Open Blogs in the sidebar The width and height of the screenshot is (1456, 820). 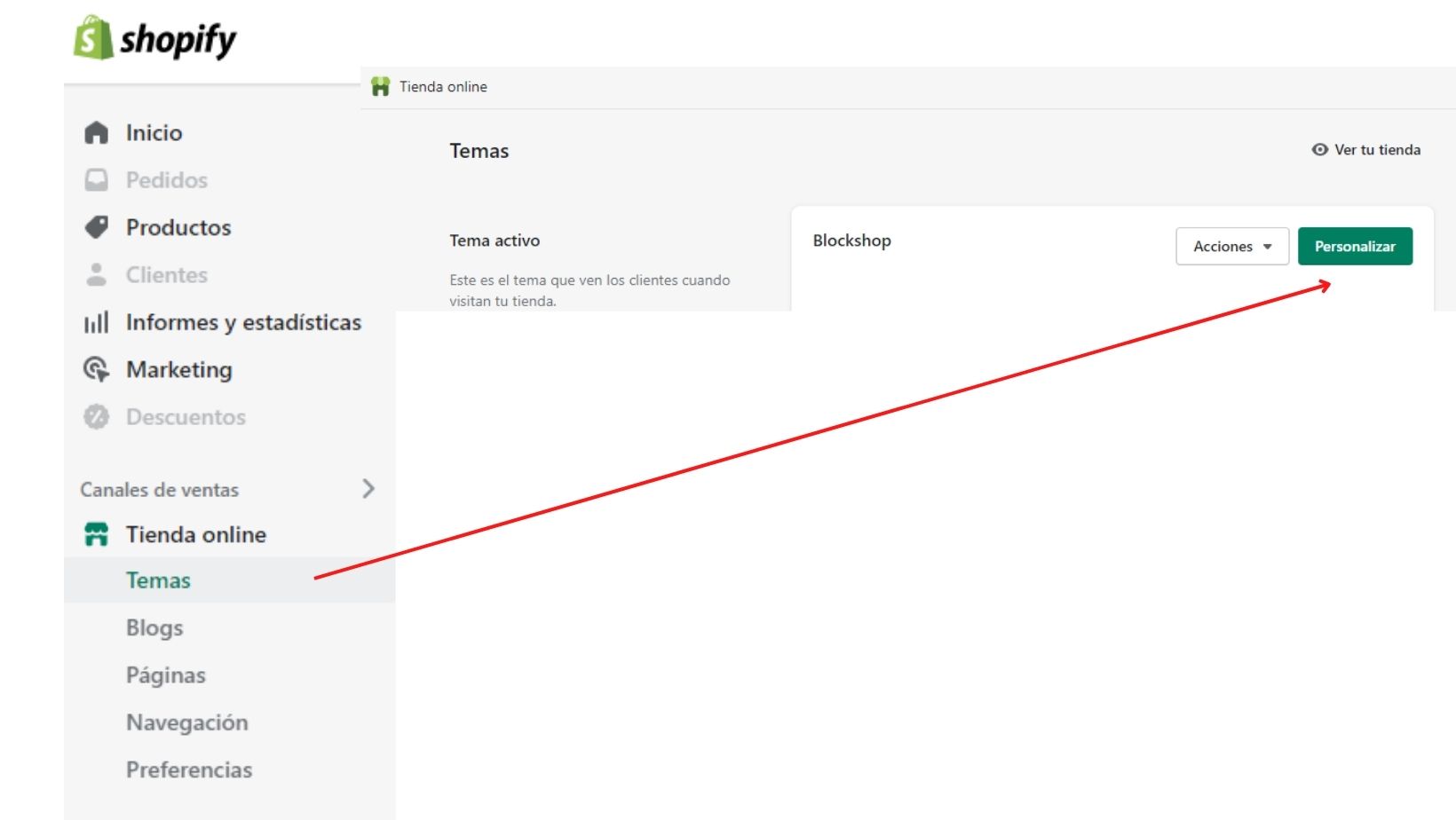[154, 628]
